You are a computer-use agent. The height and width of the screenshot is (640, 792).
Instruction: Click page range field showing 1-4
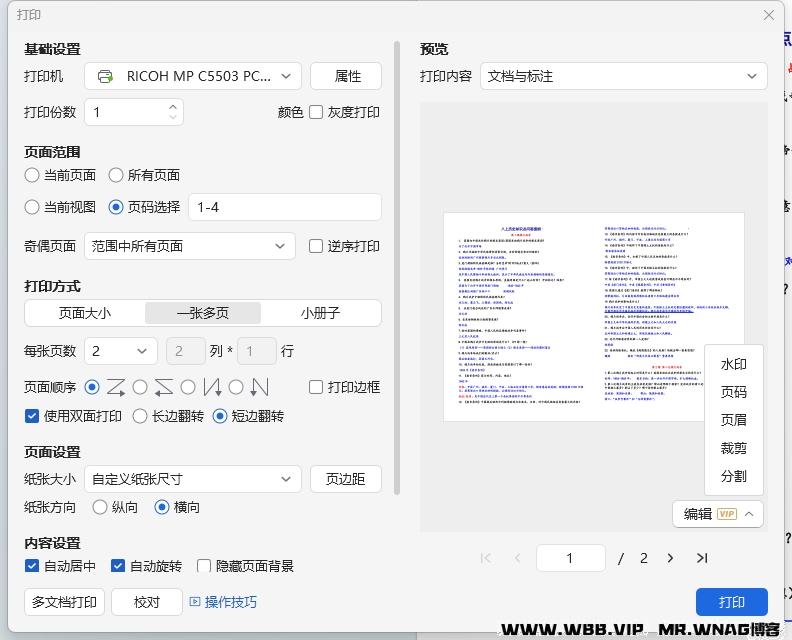pyautogui.click(x=285, y=207)
